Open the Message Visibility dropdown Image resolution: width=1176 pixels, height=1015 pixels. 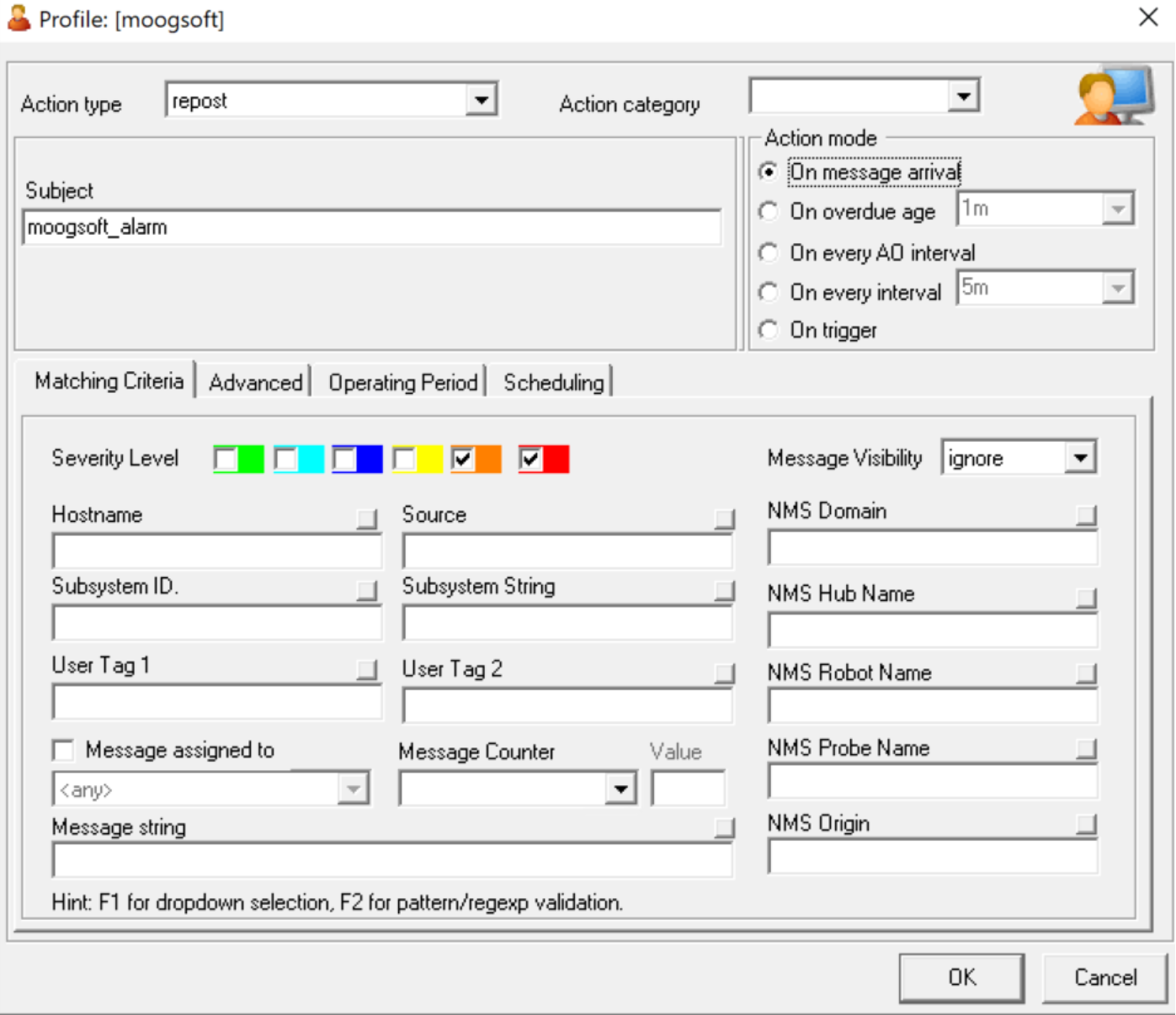pyautogui.click(x=1080, y=458)
